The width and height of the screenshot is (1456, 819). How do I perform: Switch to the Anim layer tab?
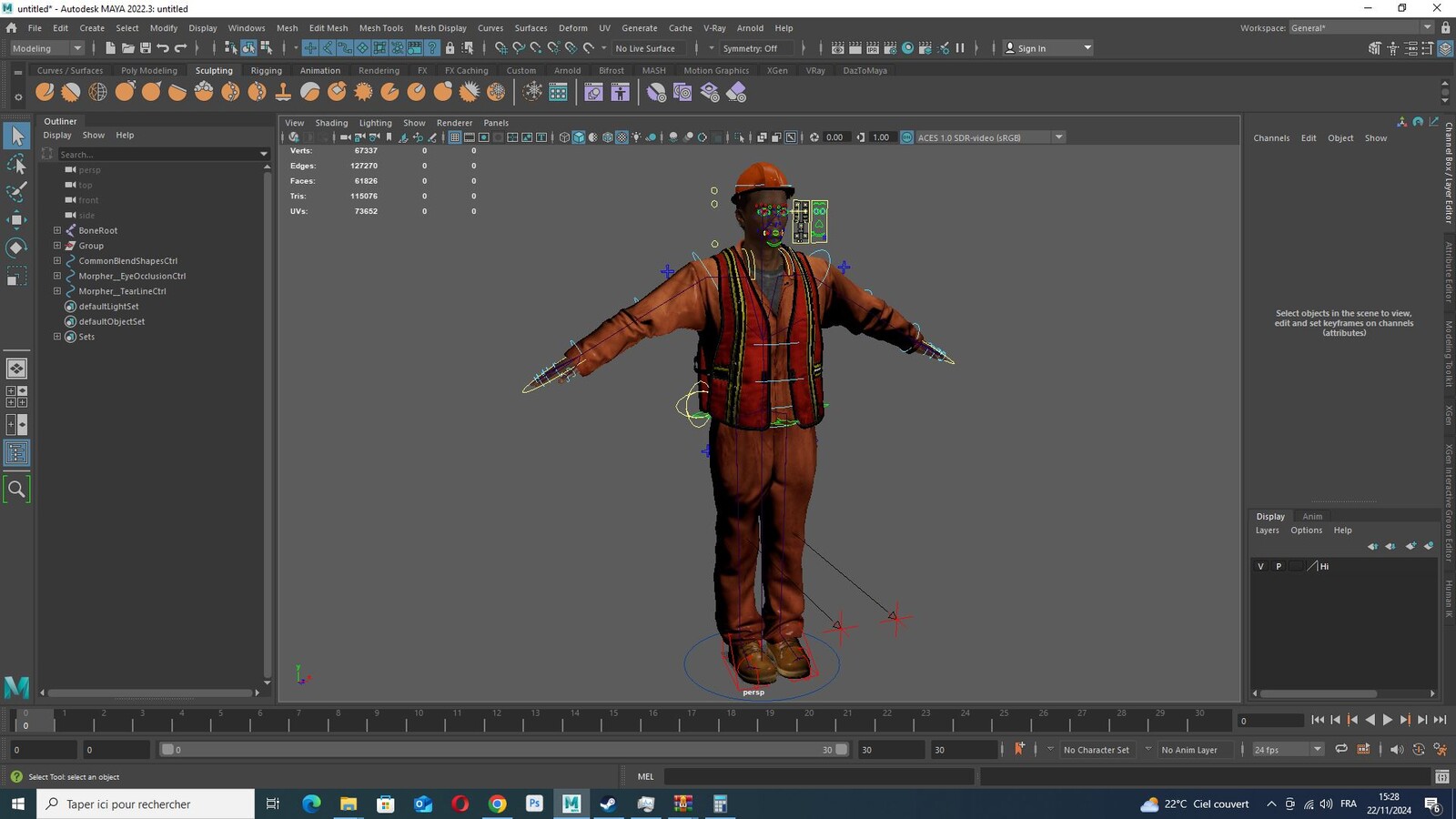[x=1312, y=516]
